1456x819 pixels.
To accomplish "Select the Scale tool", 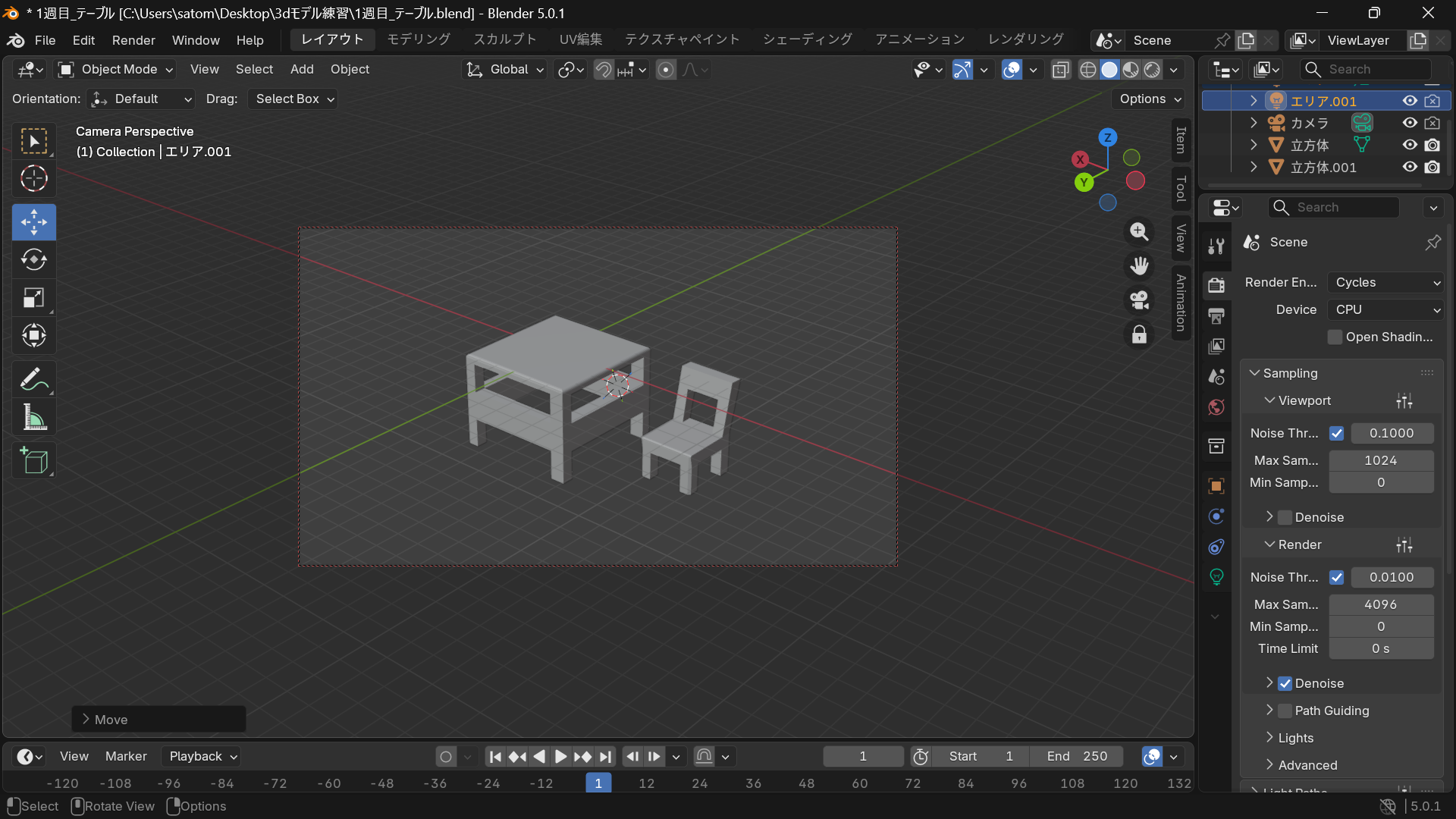I will click(33, 298).
